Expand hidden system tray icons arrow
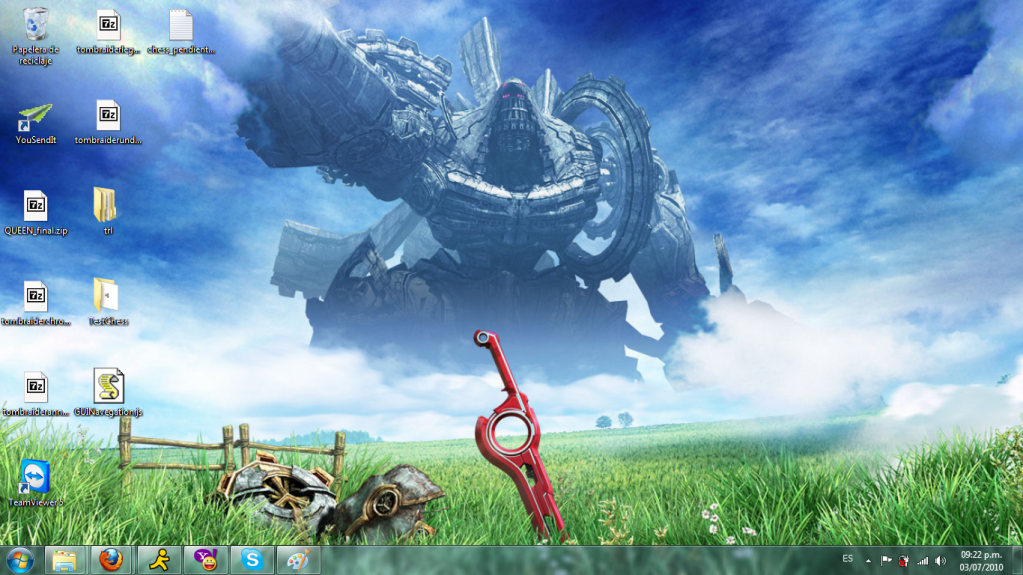 pyautogui.click(x=868, y=560)
